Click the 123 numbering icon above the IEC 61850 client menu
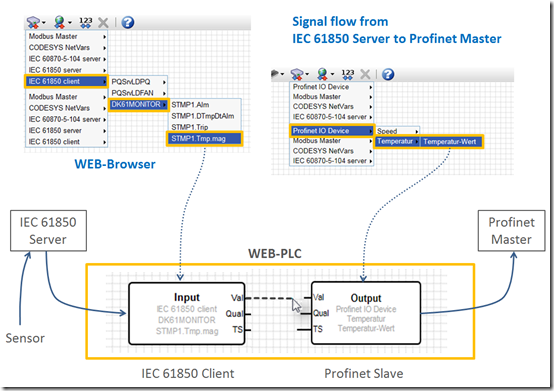This screenshot has height=391, width=554. pos(86,22)
